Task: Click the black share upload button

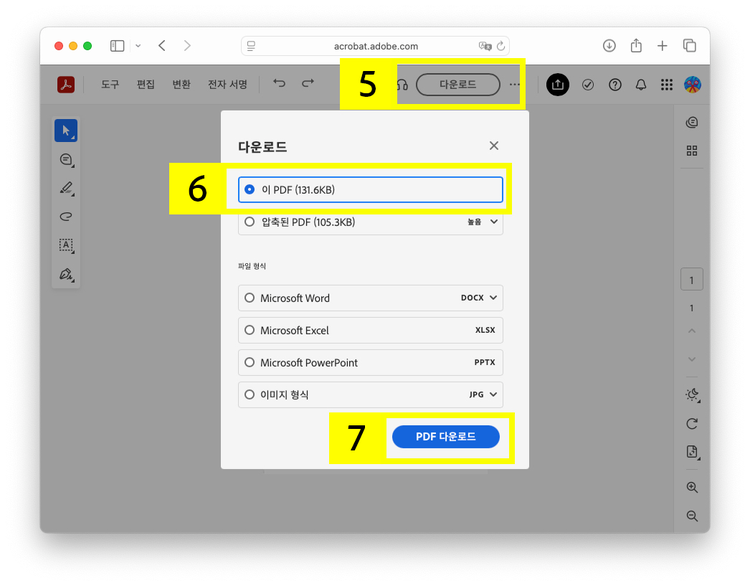Action: (x=558, y=85)
